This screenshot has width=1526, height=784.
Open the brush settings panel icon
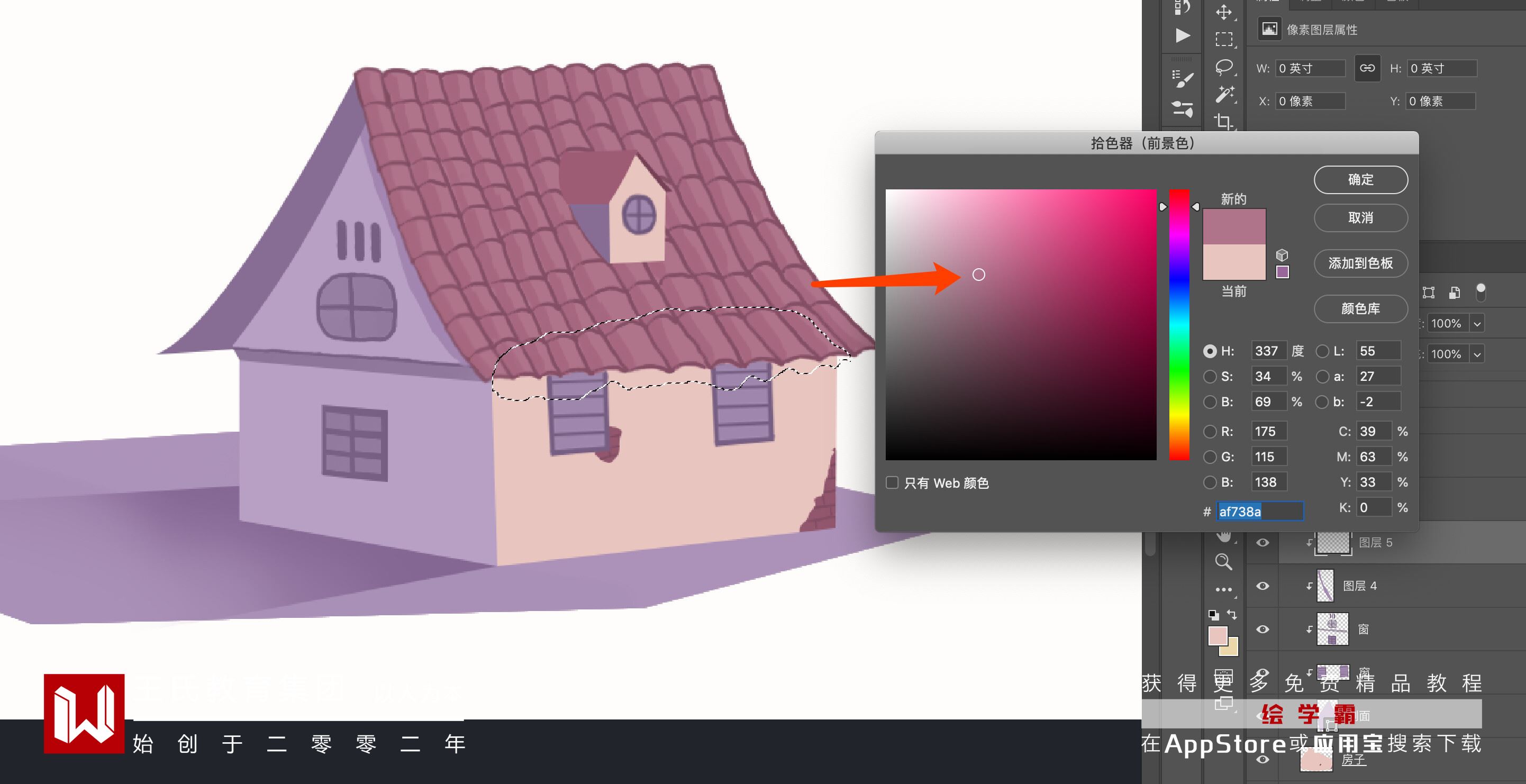point(1183,79)
